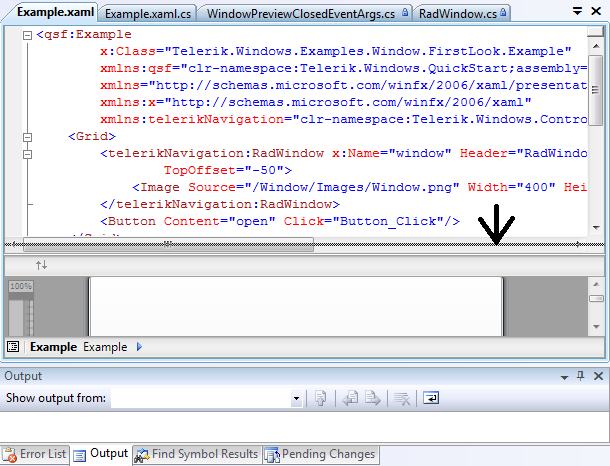Collapse the telerikNavigation:RadWindow outline node

(x=27, y=154)
